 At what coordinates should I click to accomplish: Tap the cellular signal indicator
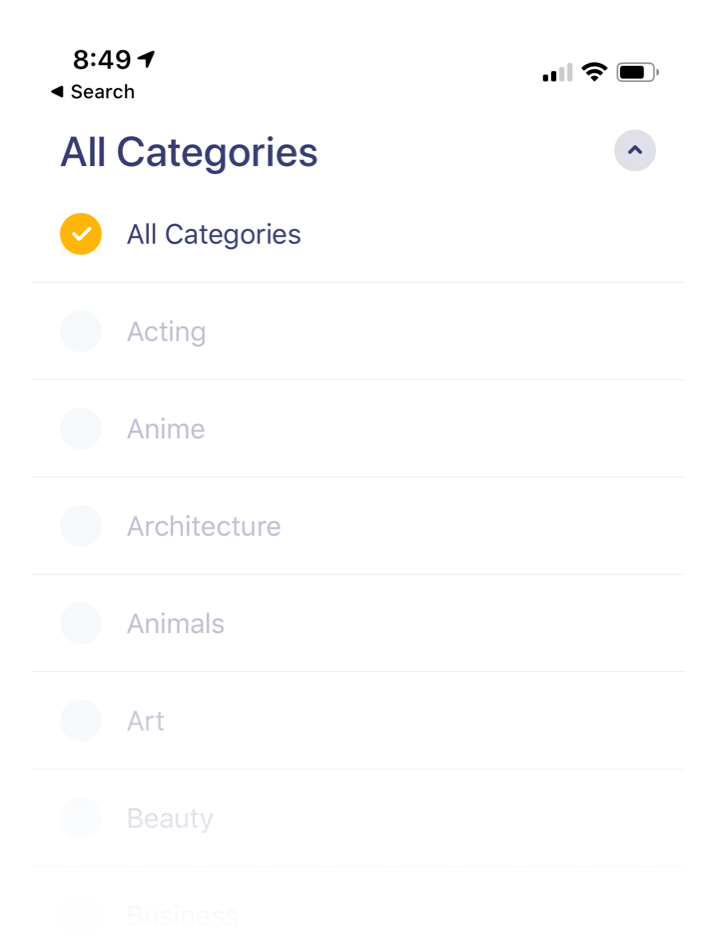pyautogui.click(x=556, y=71)
